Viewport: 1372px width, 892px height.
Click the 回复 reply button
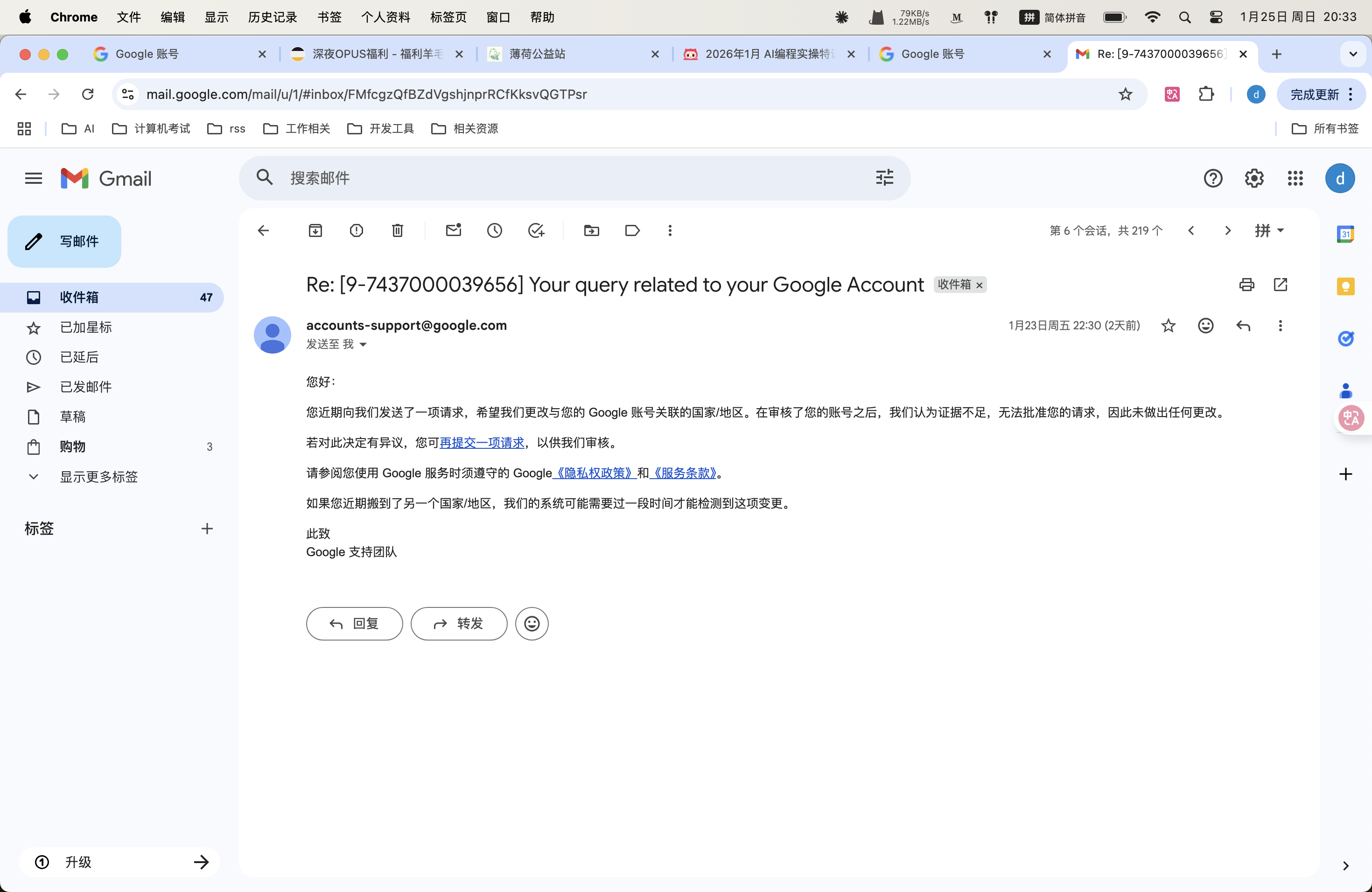tap(354, 623)
